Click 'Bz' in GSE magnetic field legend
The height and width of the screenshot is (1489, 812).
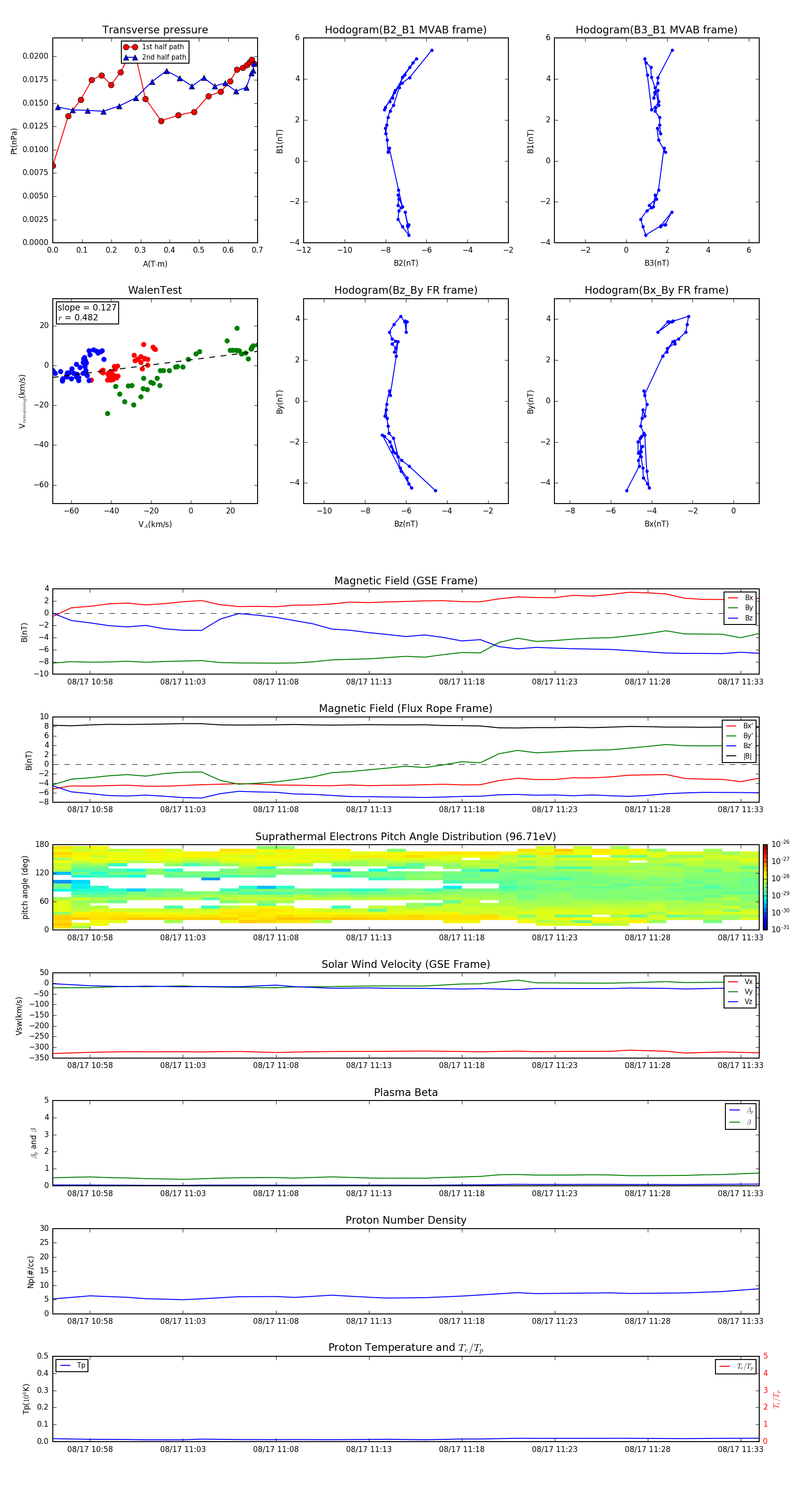coord(740,618)
